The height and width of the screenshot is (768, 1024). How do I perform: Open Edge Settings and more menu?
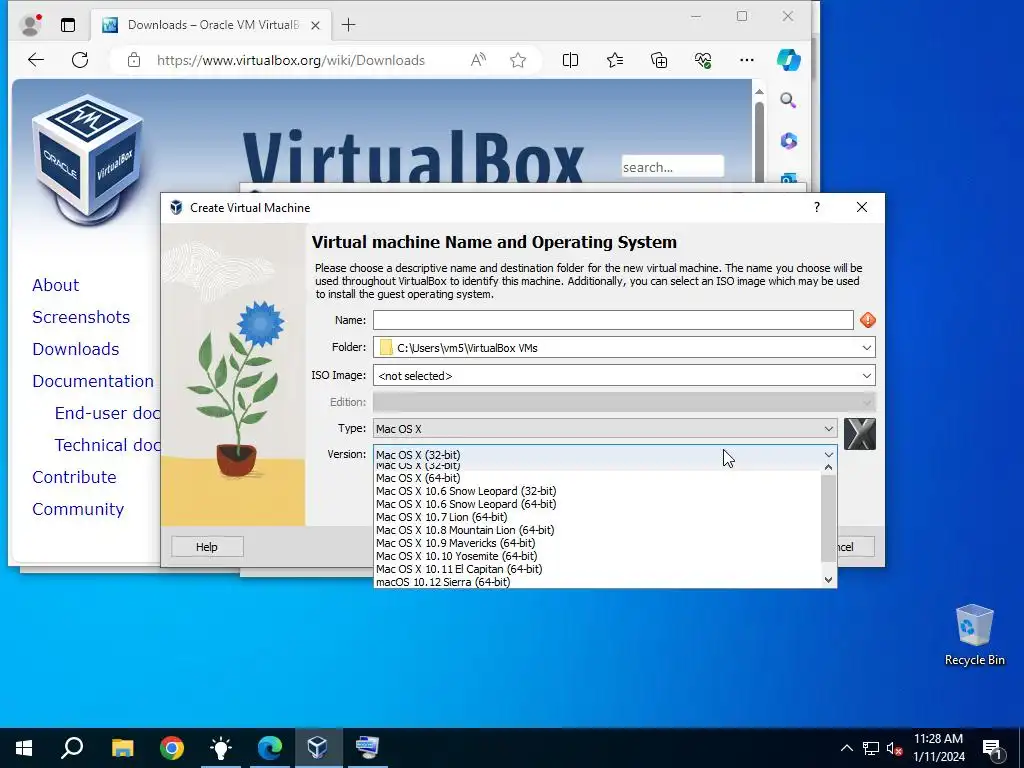click(746, 60)
